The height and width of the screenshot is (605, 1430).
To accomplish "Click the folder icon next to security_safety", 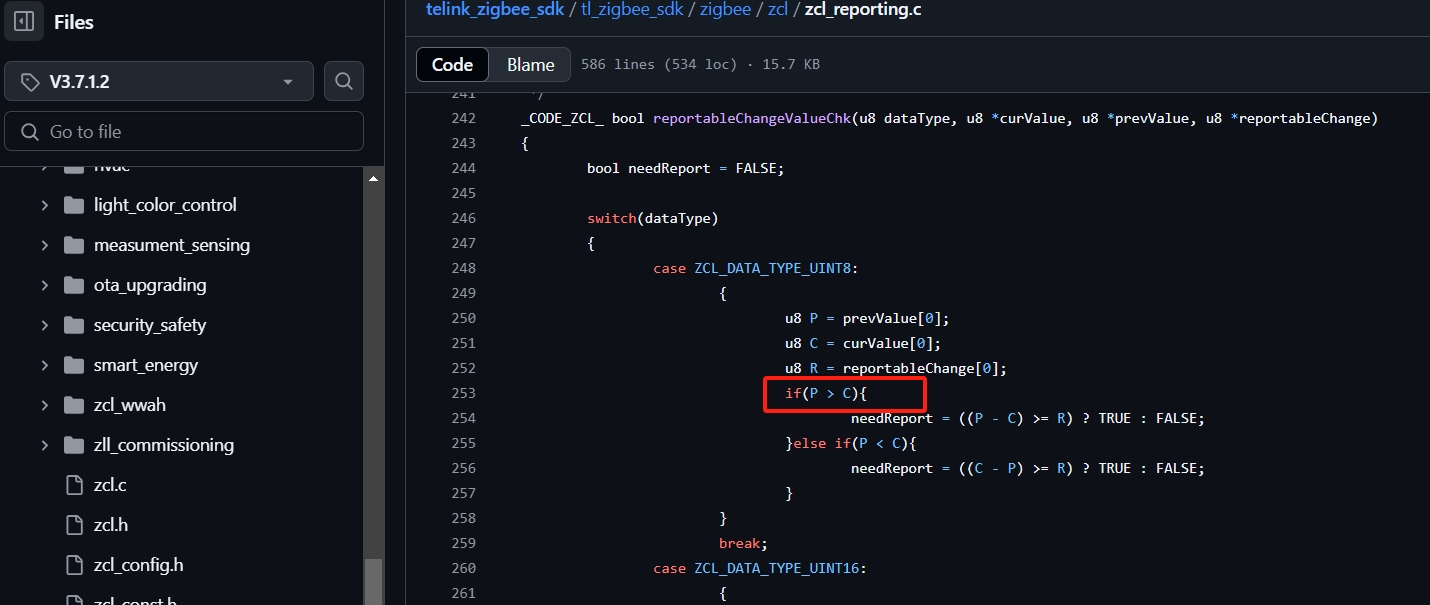I will coord(73,325).
